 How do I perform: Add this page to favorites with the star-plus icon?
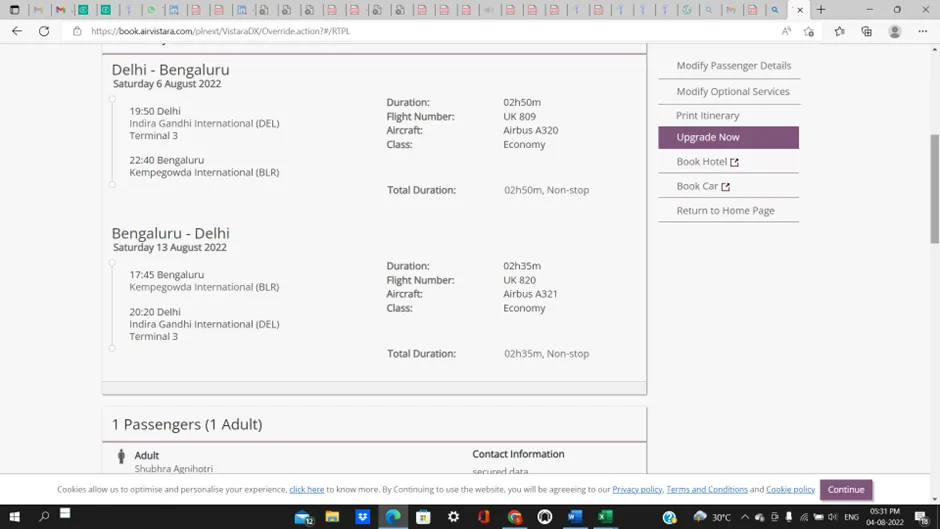[x=809, y=31]
